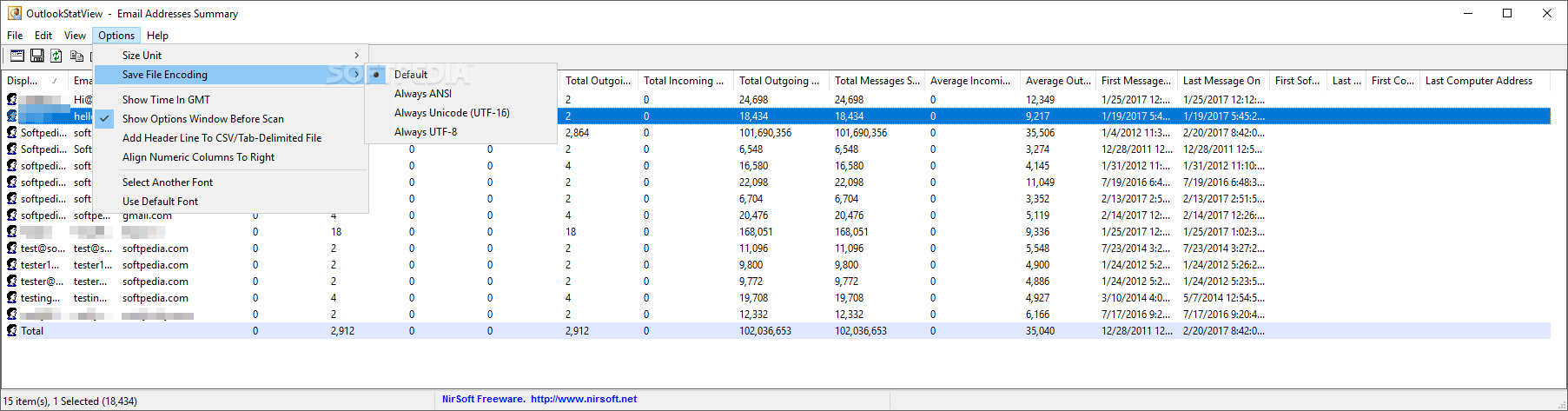Image resolution: width=1568 pixels, height=411 pixels.
Task: Open the View menu
Action: click(75, 36)
